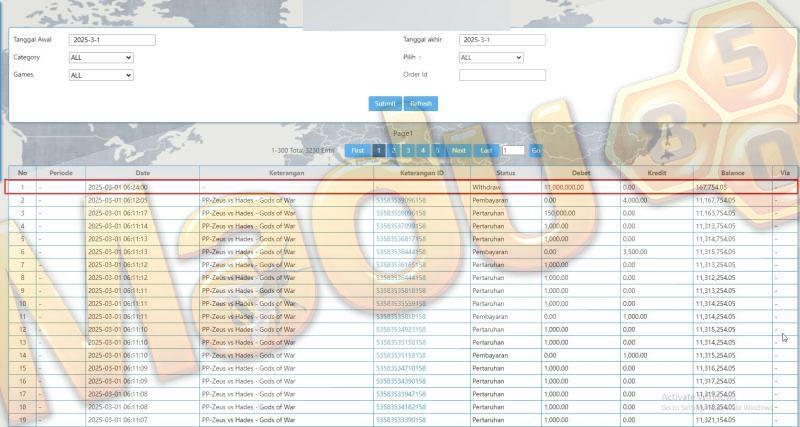Open the Pilih dropdown
The height and width of the screenshot is (427, 800).
point(491,58)
